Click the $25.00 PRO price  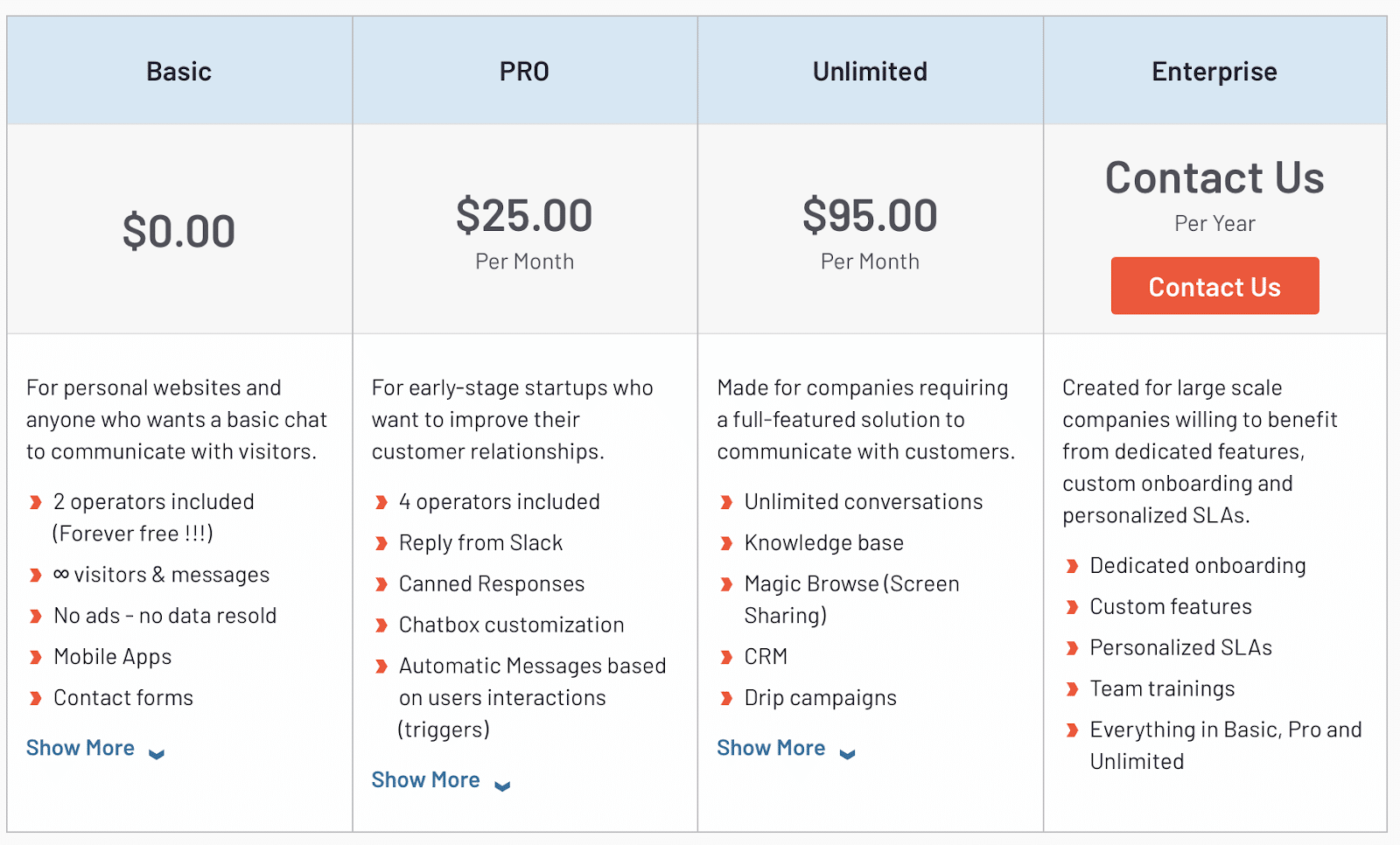(524, 215)
